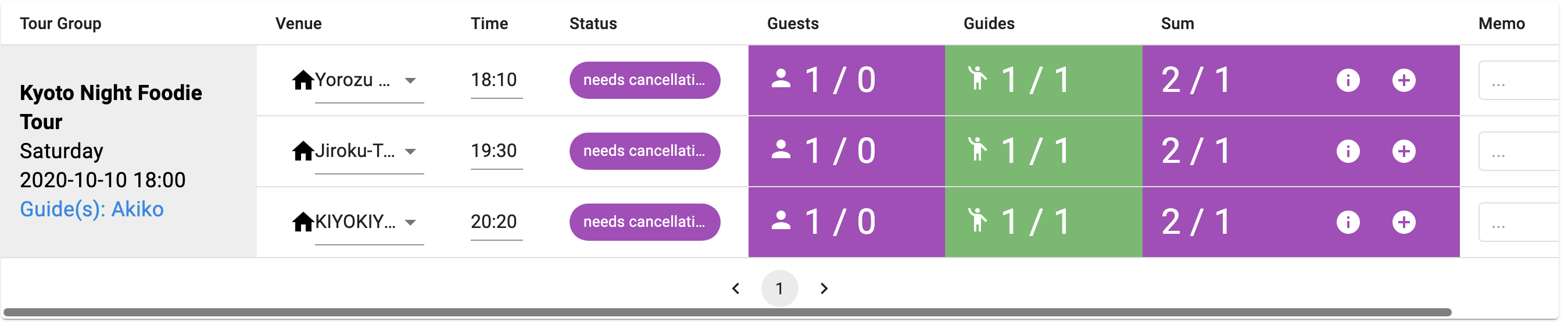Click add icon in the 20:20 row
This screenshot has height=328, width=1568.
click(x=1403, y=223)
